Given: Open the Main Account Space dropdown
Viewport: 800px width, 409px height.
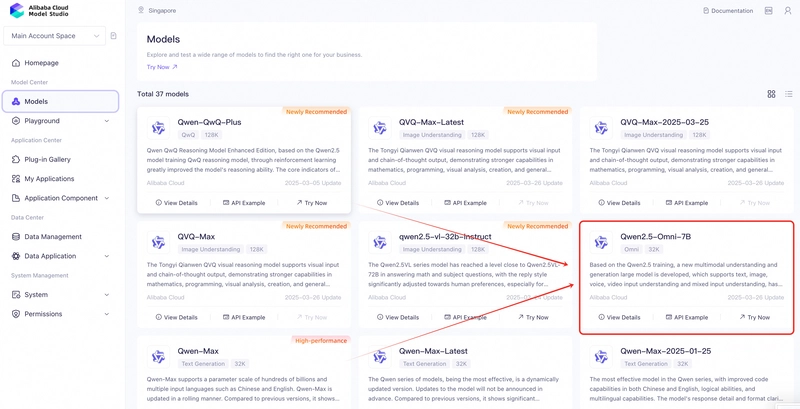Looking at the screenshot, I should point(54,36).
